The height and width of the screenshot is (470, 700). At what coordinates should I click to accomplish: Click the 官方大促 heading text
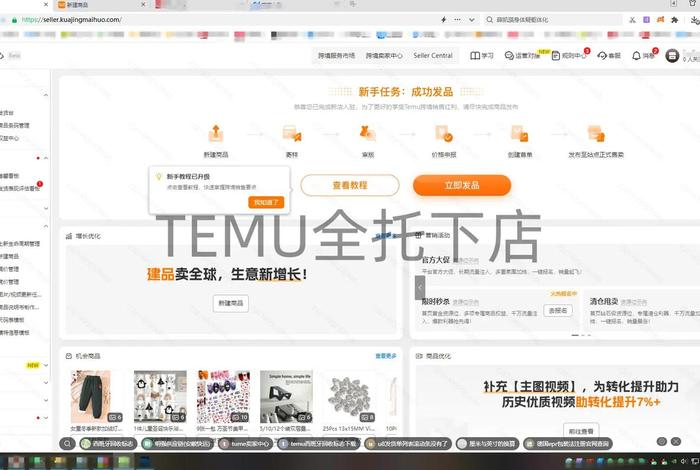435,260
